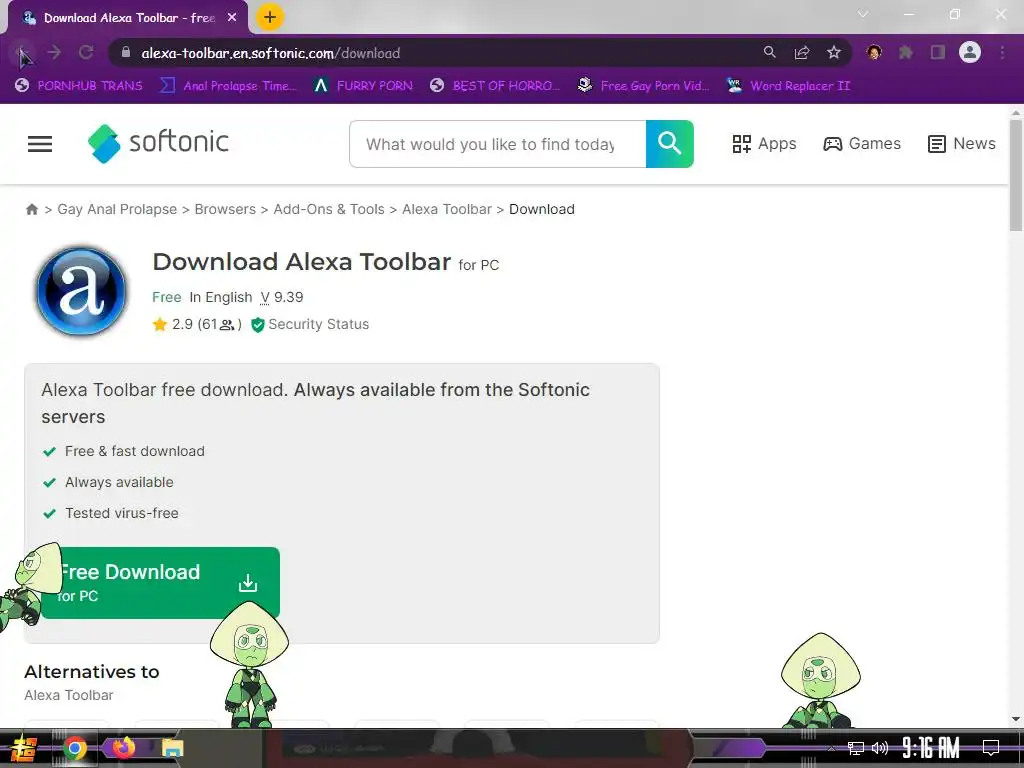The height and width of the screenshot is (768, 1024).
Task: Toggle the browser side panel icon
Action: (938, 52)
